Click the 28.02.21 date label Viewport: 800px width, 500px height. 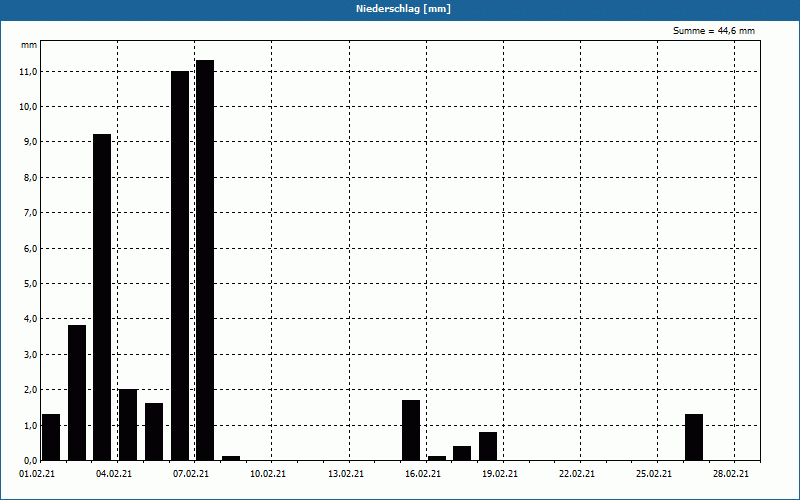(x=731, y=474)
